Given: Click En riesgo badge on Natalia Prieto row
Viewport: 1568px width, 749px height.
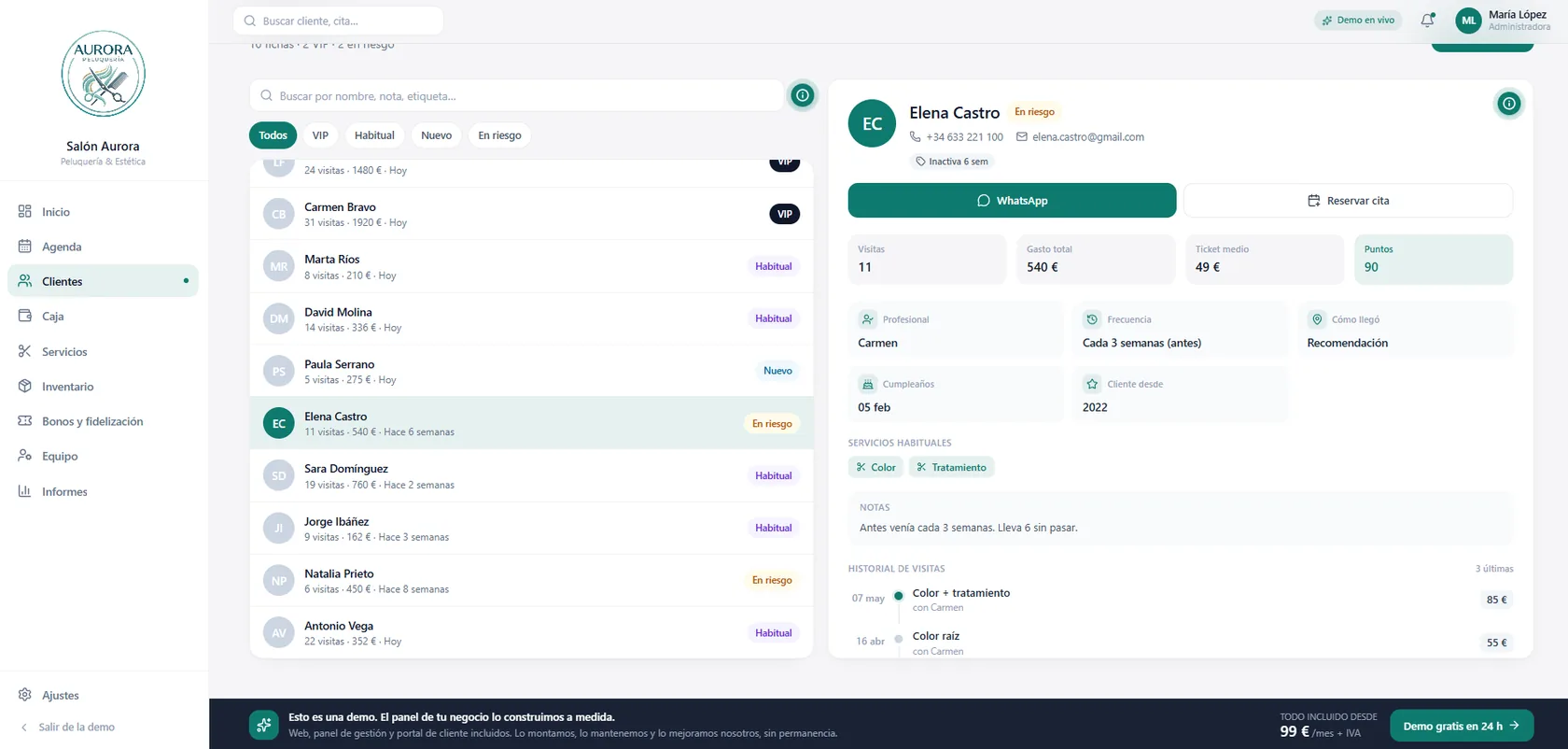Looking at the screenshot, I should click(x=772, y=580).
